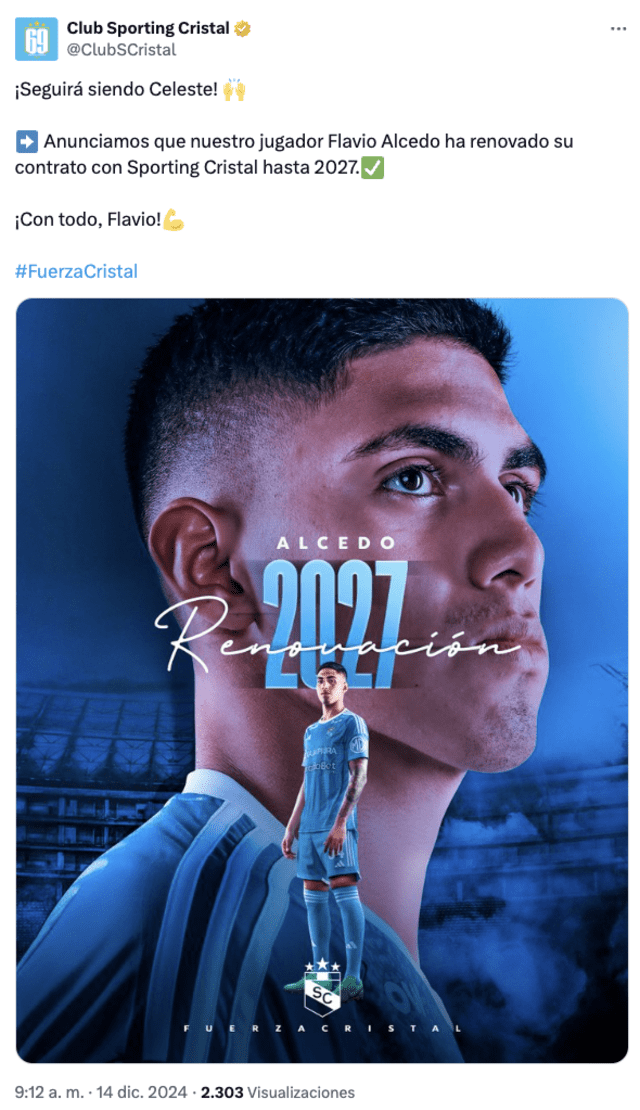Open the Club Sporting Cristal display name

148,28
